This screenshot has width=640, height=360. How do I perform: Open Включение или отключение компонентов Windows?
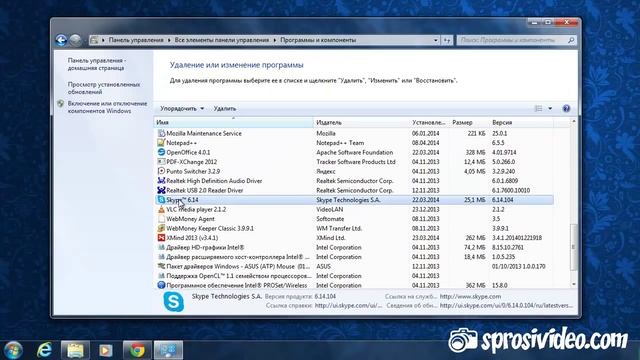coord(107,107)
